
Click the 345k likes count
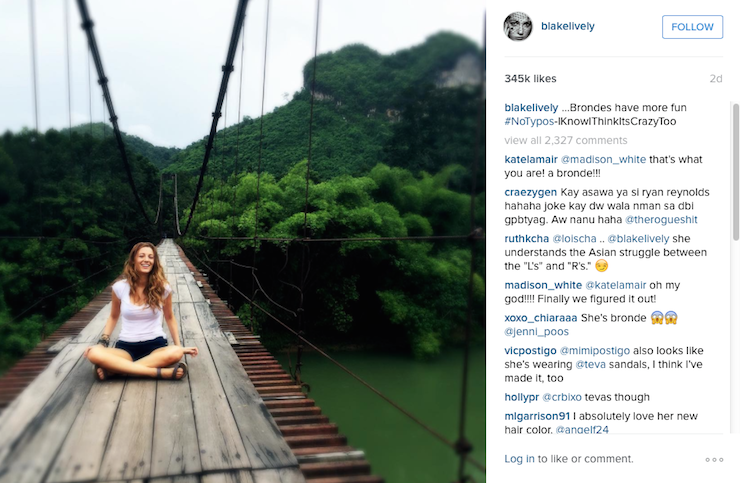point(531,78)
